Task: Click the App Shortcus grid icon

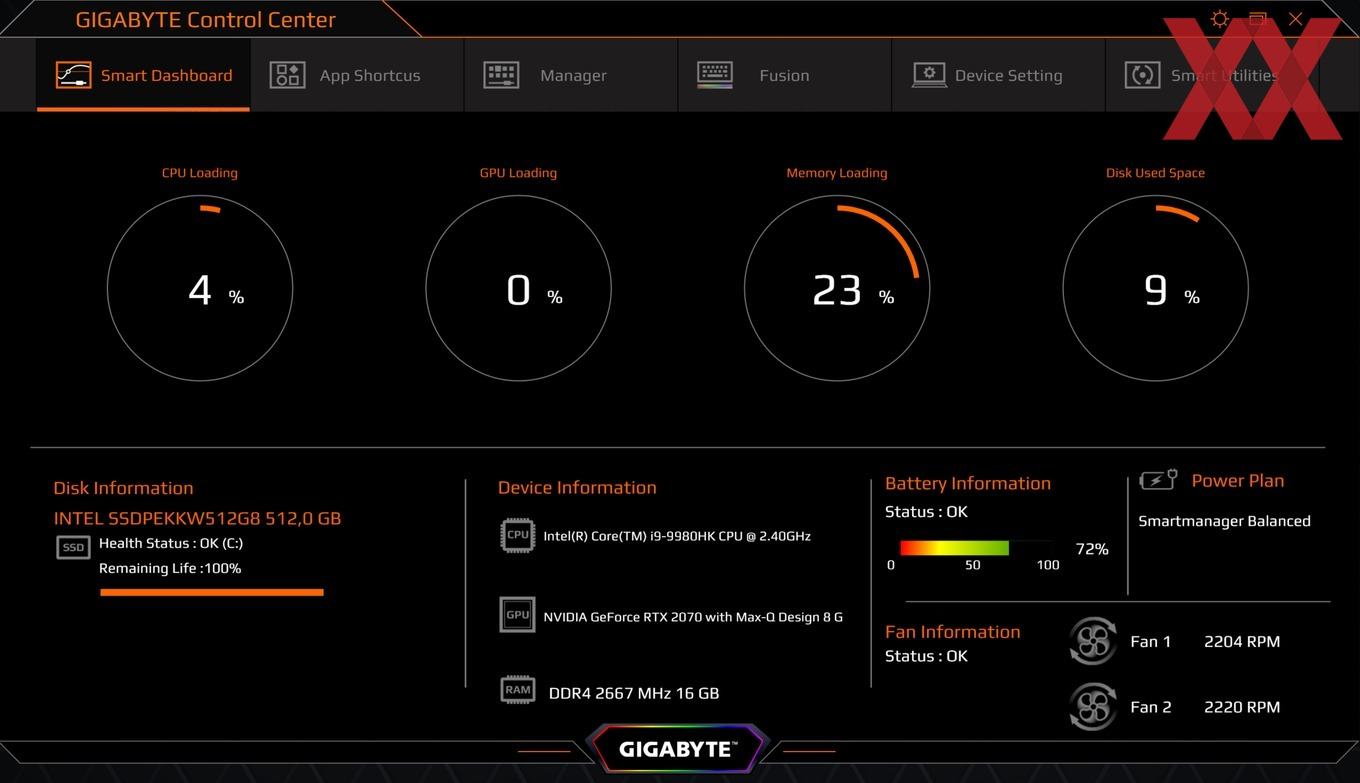Action: click(287, 75)
